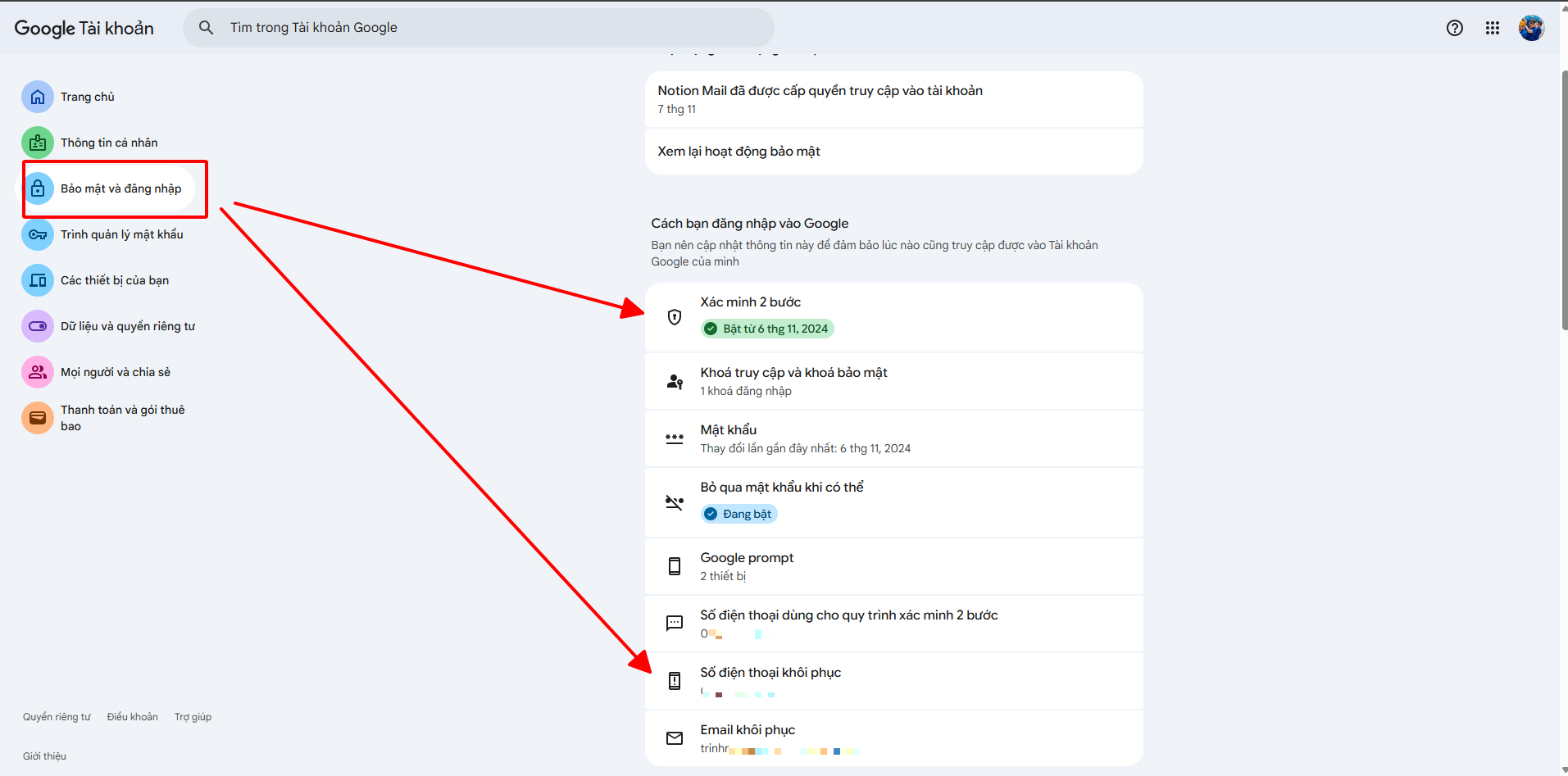Screen dimensions: 1568x776
Task: Click Dữ liệu và quyền riêng tư icon
Action: pos(38,326)
